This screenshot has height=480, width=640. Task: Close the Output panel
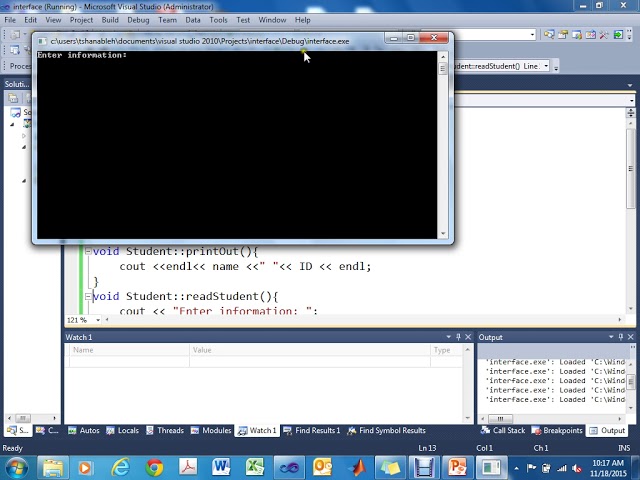[631, 337]
